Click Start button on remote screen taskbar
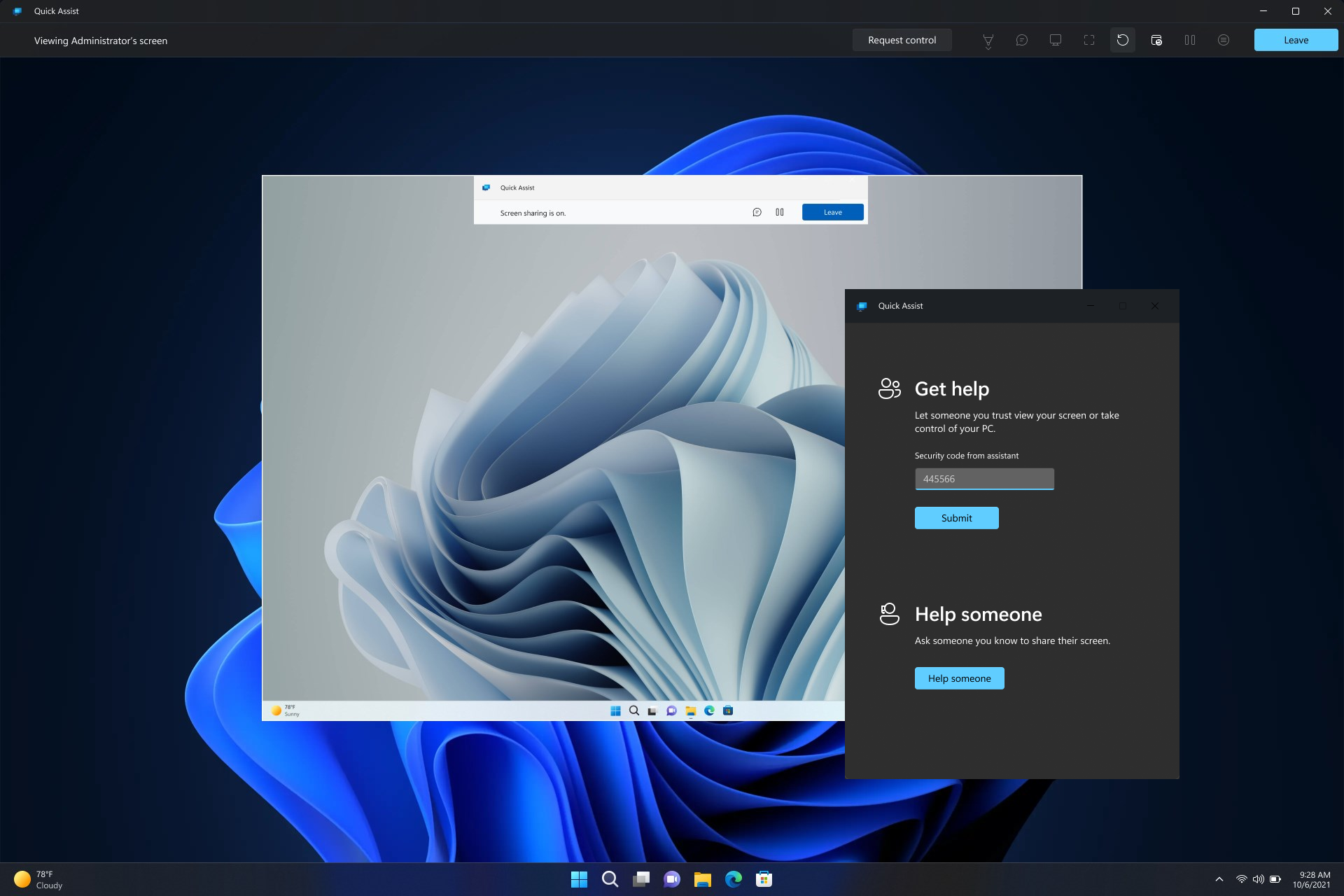This screenshot has width=1344, height=896. (615, 710)
